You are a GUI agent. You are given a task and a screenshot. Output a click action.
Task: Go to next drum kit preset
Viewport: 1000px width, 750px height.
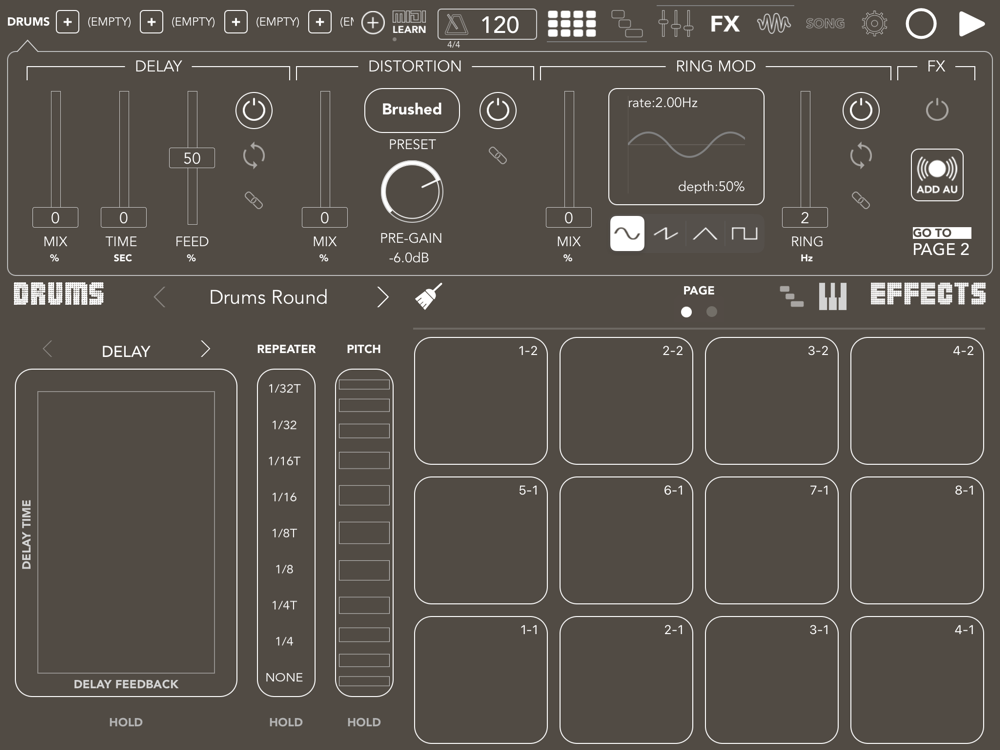(382, 297)
